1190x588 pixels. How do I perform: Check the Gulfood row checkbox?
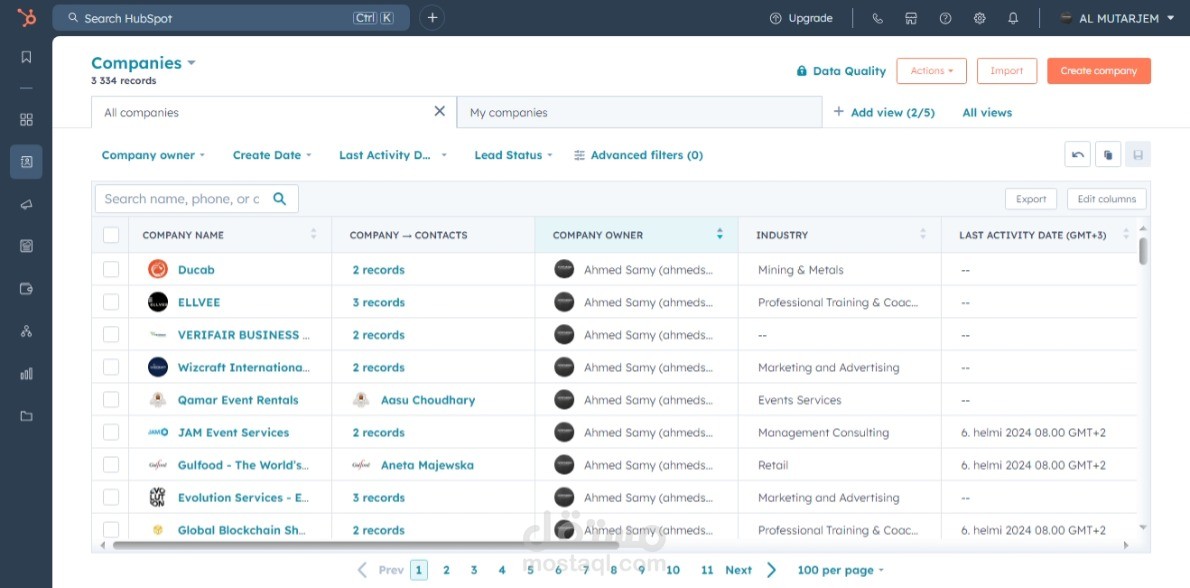click(111, 465)
